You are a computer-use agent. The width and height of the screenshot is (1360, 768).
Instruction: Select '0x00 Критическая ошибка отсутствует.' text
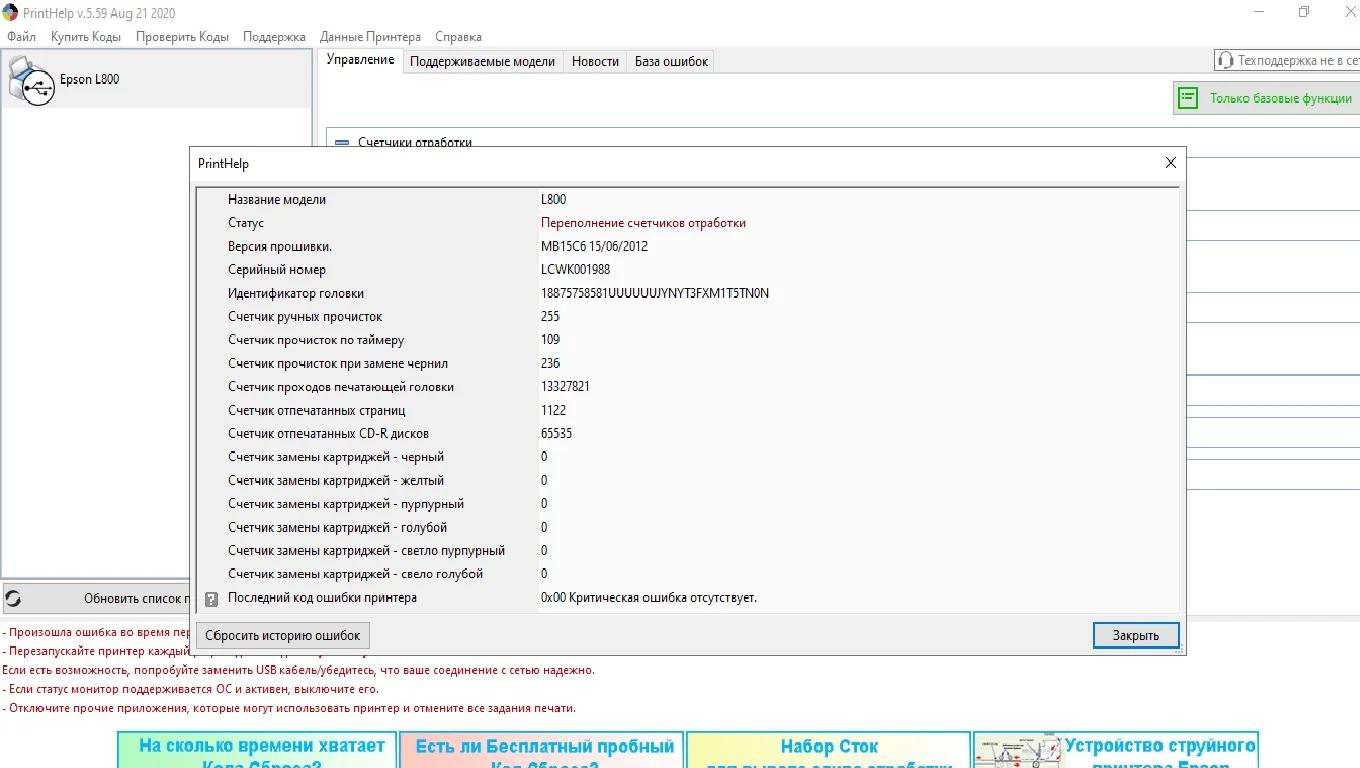pyautogui.click(x=649, y=598)
